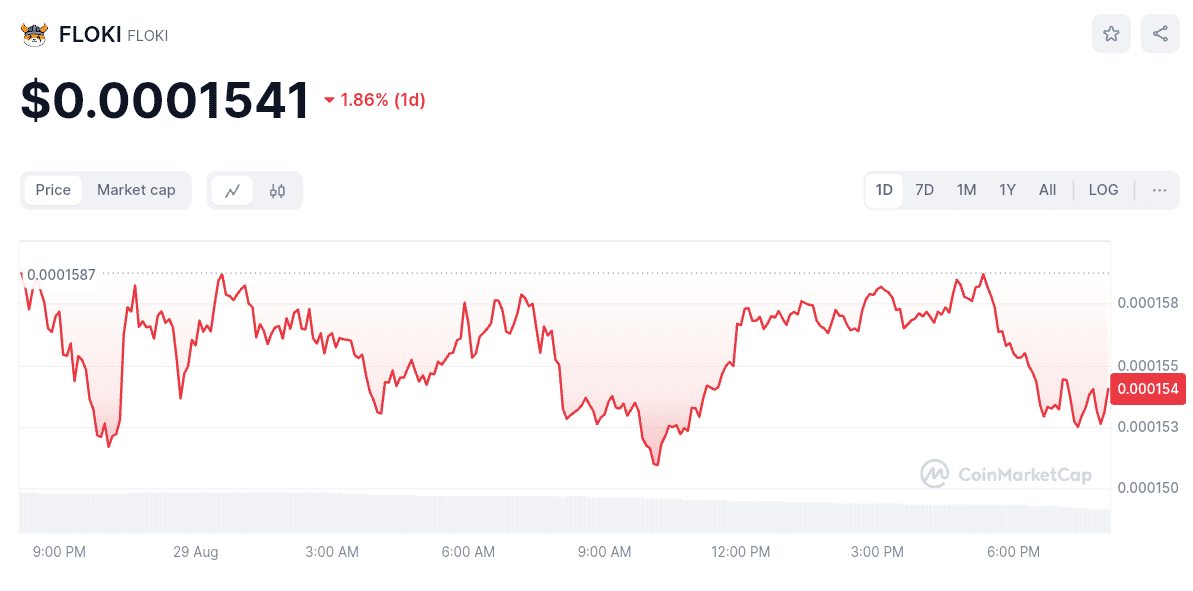Click the FLOKI ticker symbol text
This screenshot has width=1193, height=591.
[x=148, y=36]
